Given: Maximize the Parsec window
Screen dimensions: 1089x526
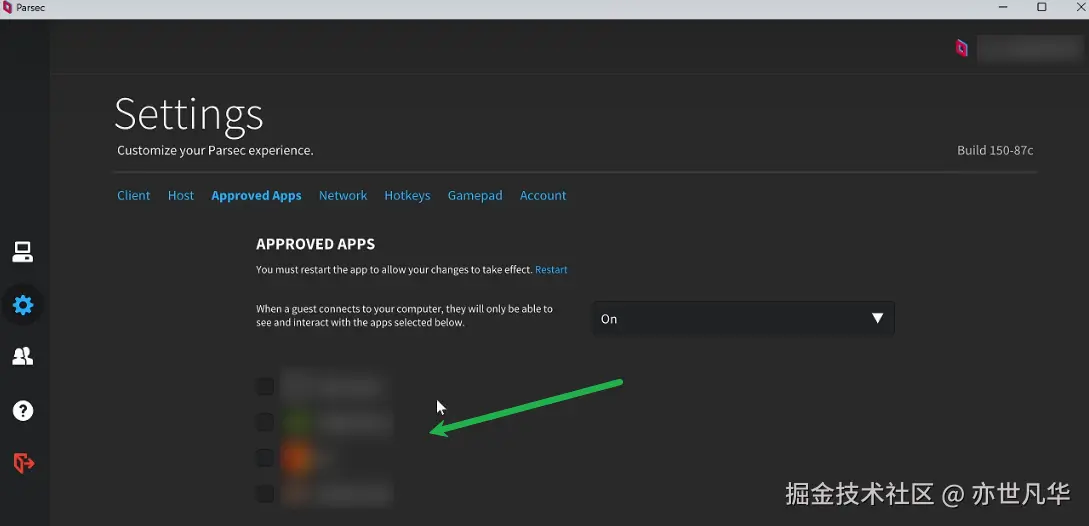Looking at the screenshot, I should click(x=1042, y=7).
